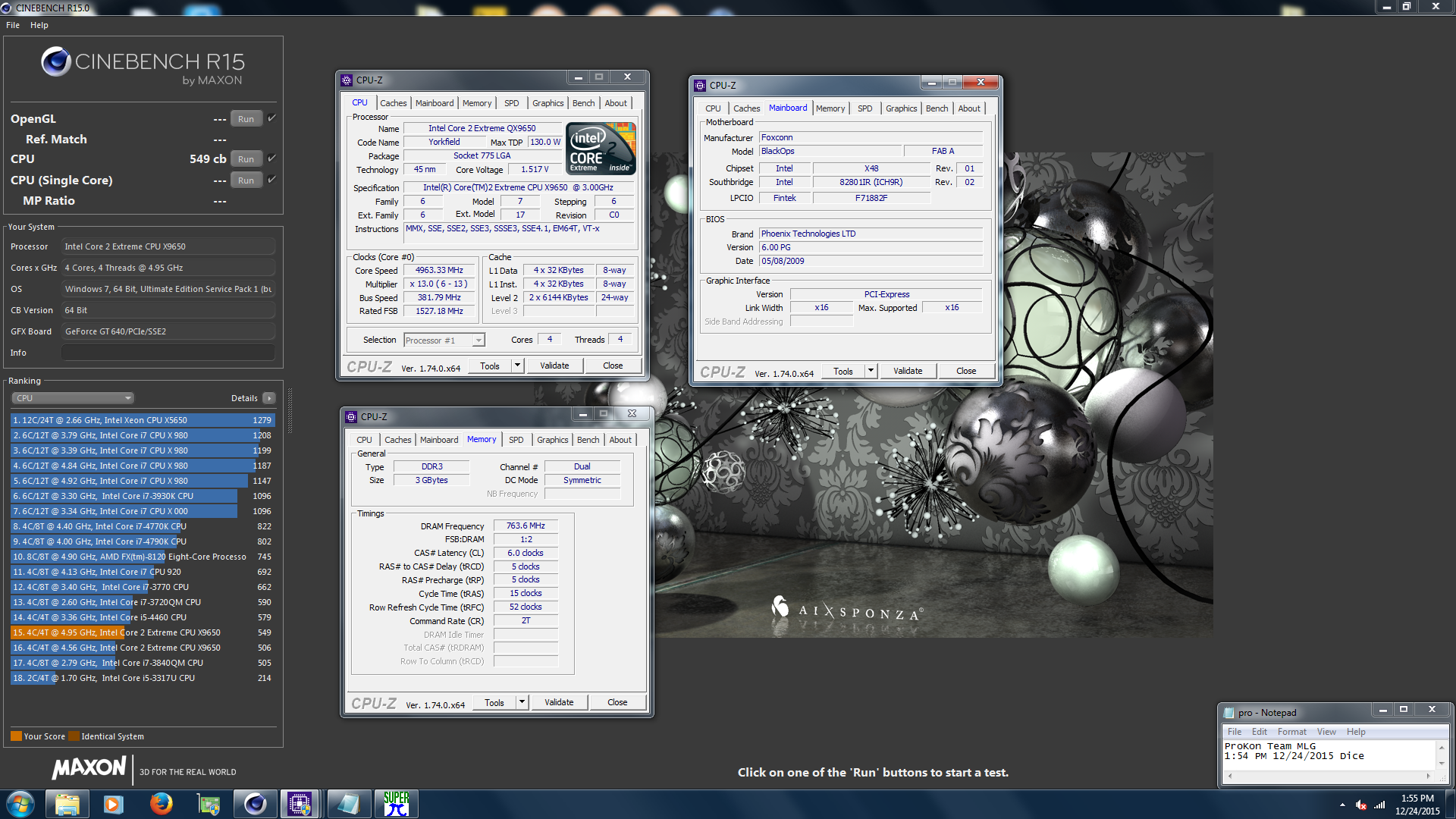Show hidden tray icons arrow
This screenshot has height=819, width=1456.
(x=1342, y=805)
